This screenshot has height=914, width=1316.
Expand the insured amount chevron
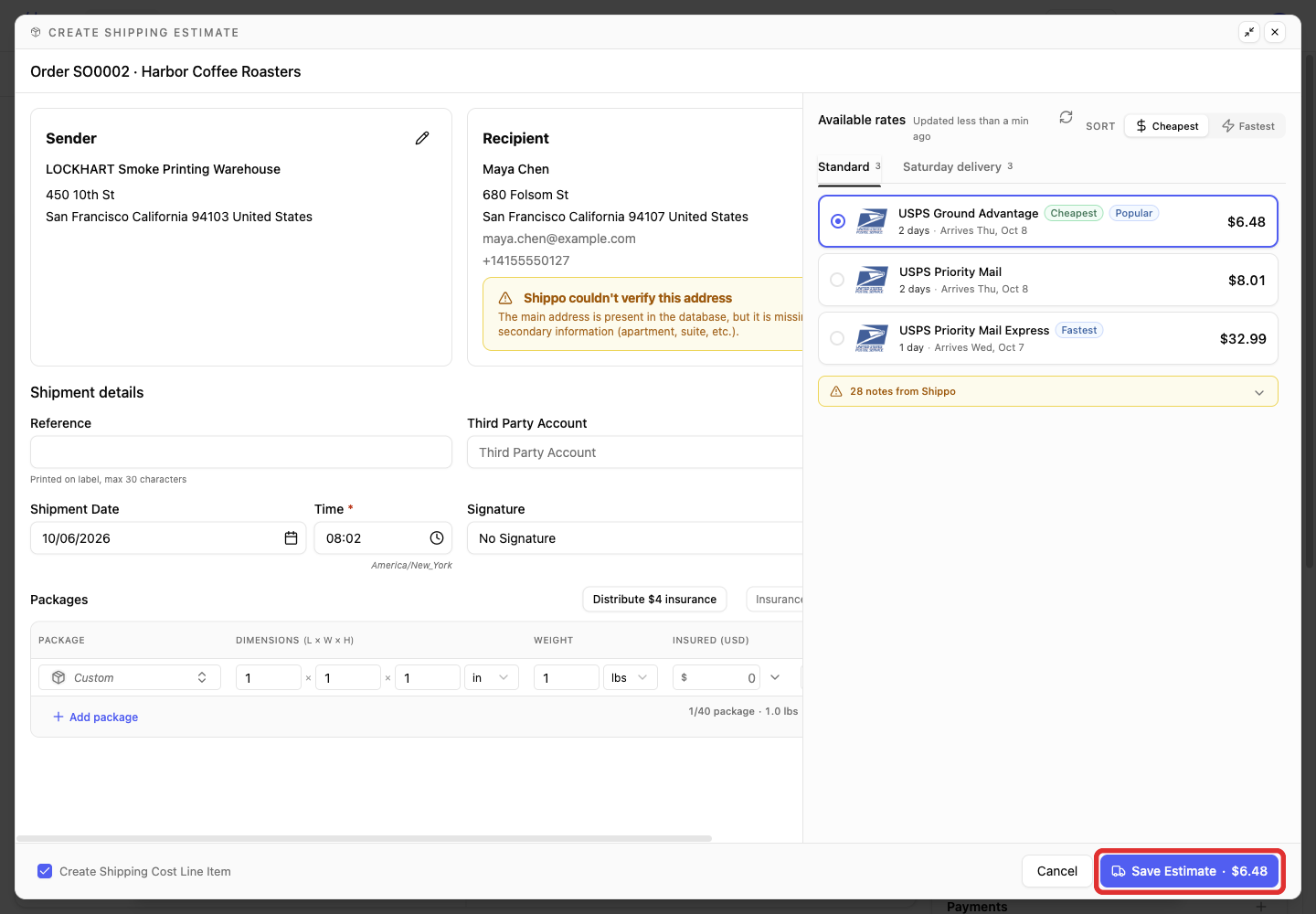775,677
